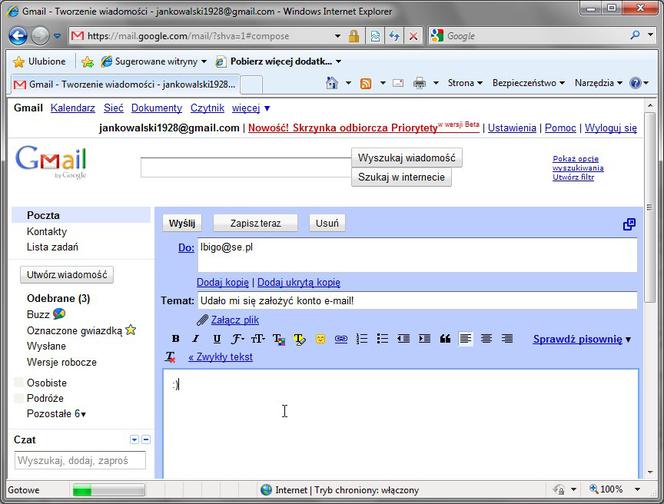Open Sprawdź pisownię language dropdown arrow

628,340
